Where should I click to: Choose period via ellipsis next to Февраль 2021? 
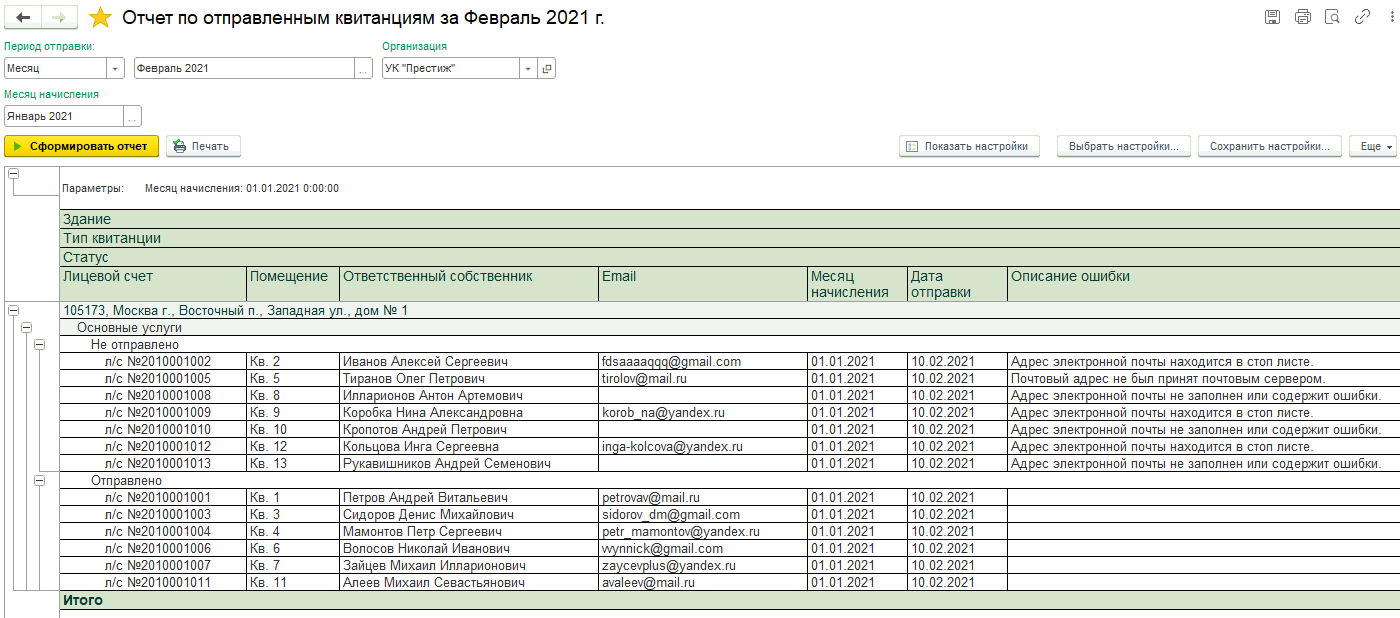pyautogui.click(x=363, y=68)
